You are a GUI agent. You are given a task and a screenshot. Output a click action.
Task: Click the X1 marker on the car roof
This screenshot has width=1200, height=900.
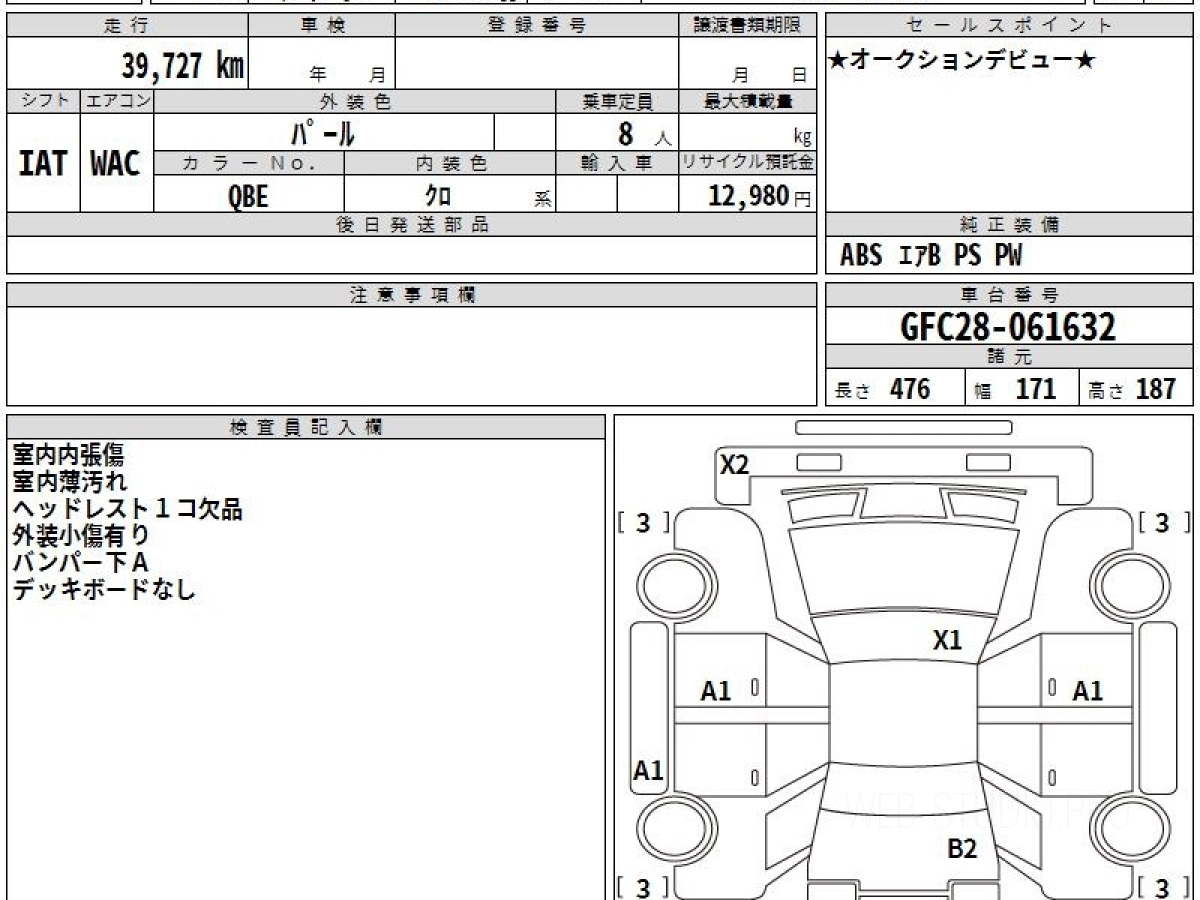[x=947, y=641]
